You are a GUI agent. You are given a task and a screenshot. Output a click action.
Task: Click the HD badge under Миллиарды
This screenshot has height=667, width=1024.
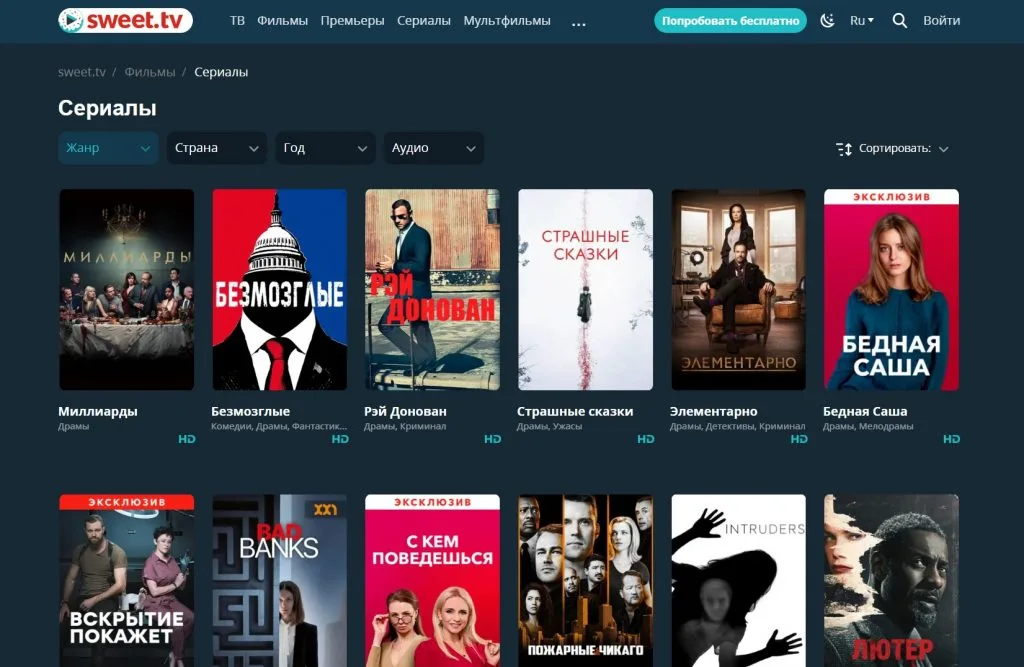point(186,438)
